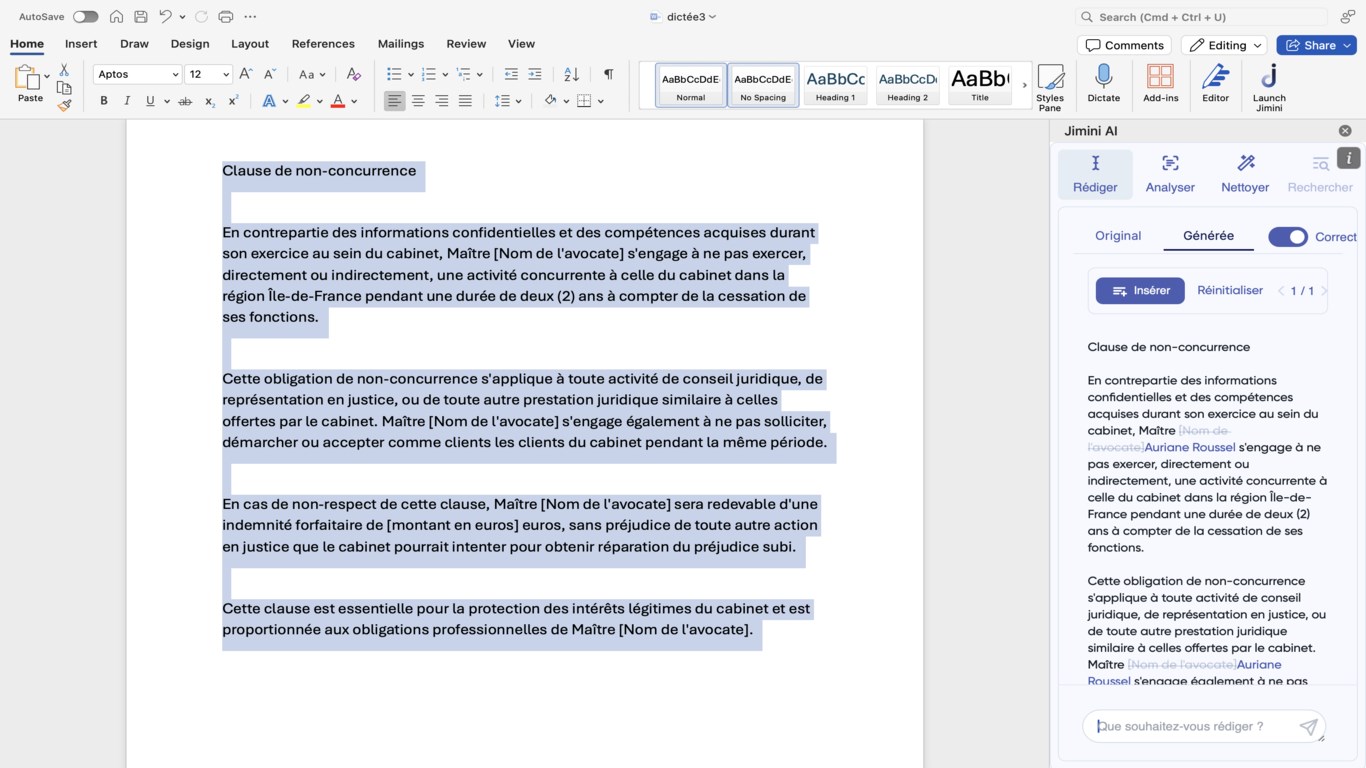Send the prompt with the paper plane icon
Viewport: 1366px width, 768px height.
point(1308,727)
